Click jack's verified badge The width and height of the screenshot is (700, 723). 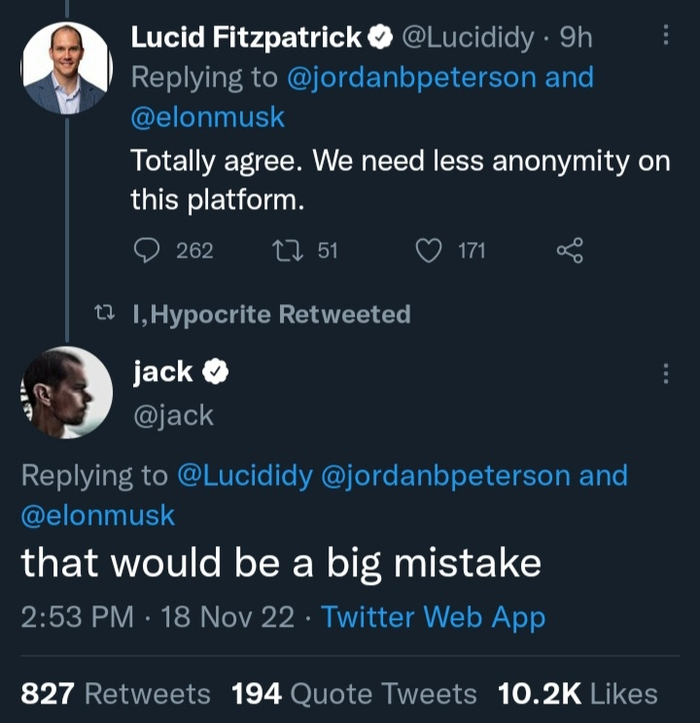(x=216, y=373)
